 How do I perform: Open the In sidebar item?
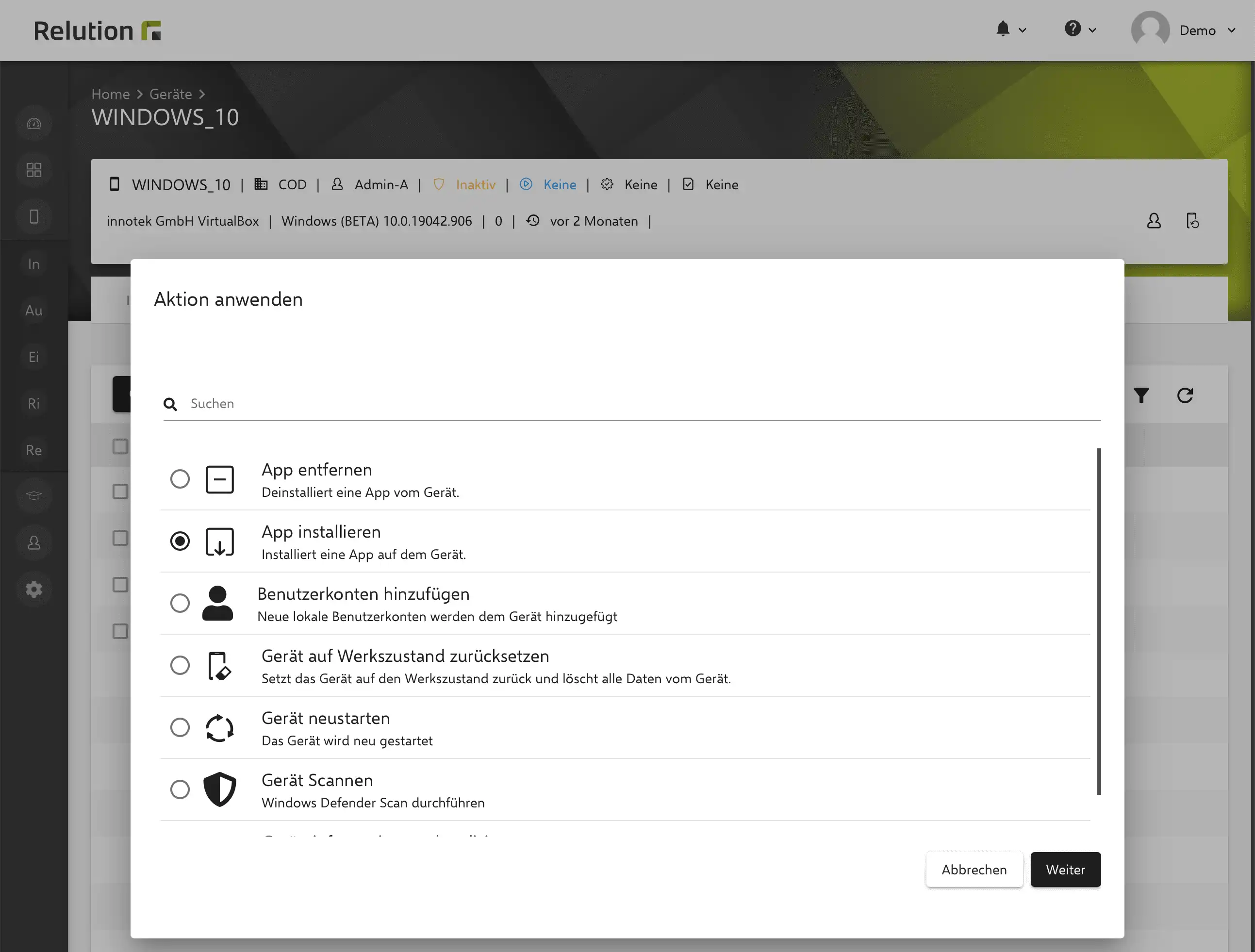(x=34, y=264)
